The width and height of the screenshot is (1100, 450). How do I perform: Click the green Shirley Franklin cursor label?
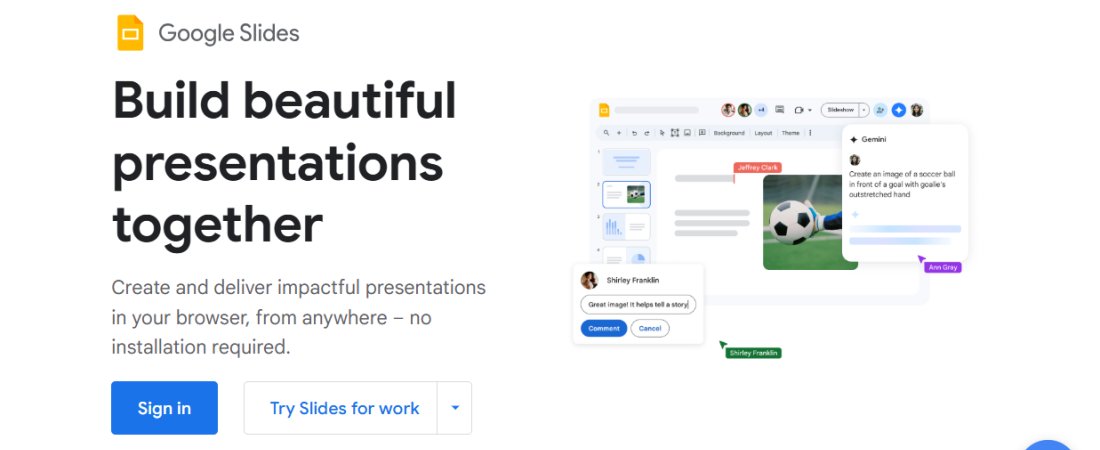(753, 353)
